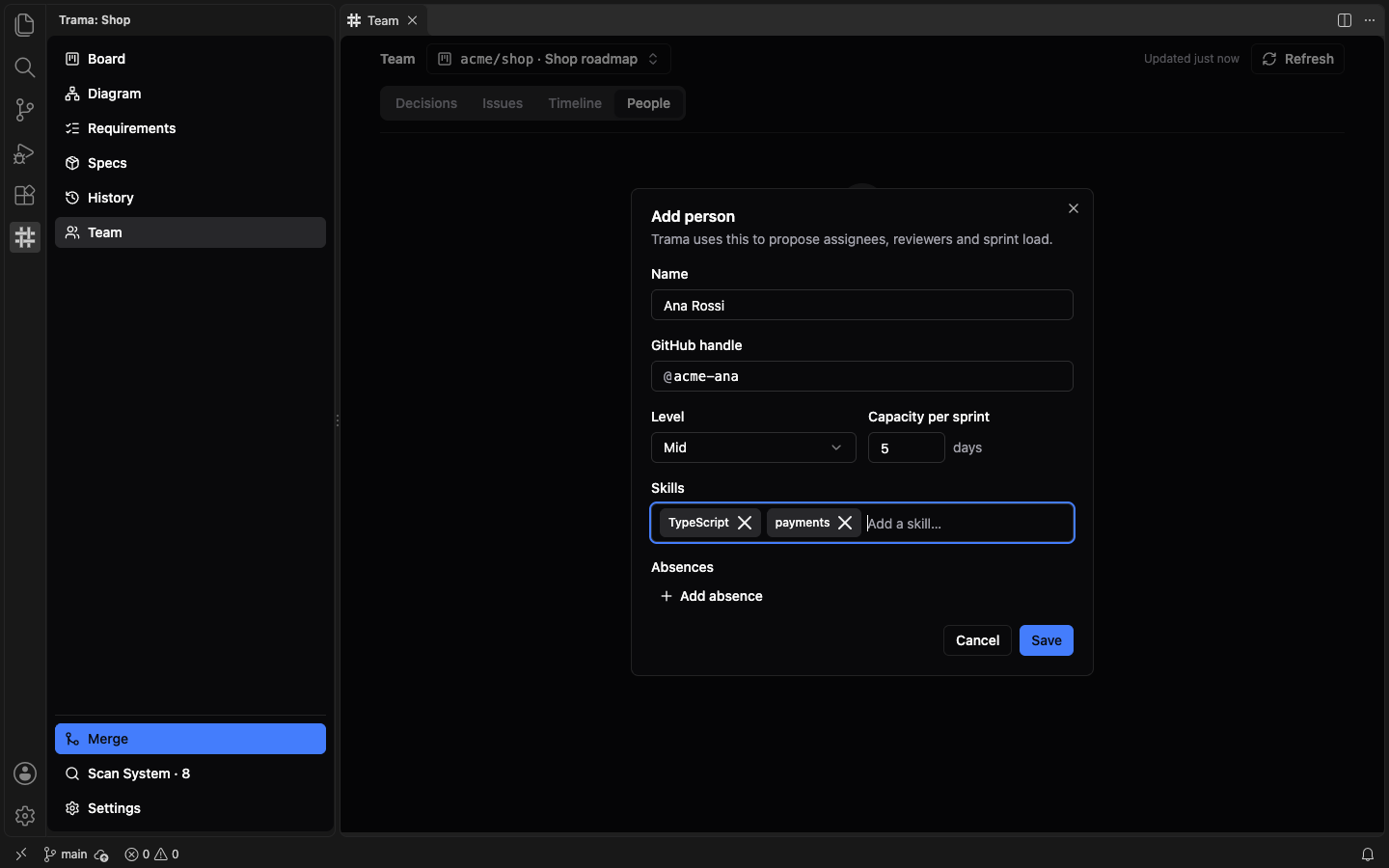
Task: Click the Refresh button
Action: click(x=1298, y=59)
